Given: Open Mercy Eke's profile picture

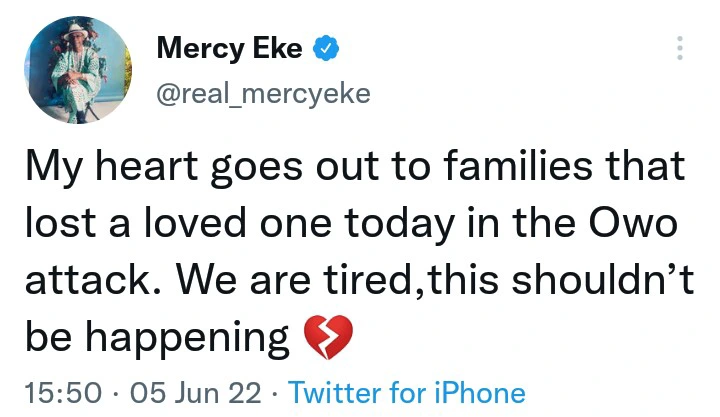Looking at the screenshot, I should 76,70.
